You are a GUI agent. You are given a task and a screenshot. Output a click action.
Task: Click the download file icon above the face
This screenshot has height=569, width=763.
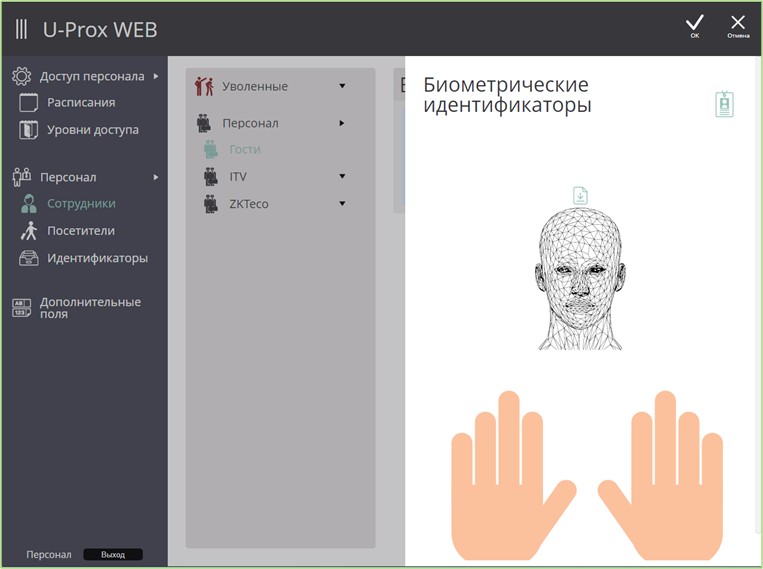(x=580, y=196)
